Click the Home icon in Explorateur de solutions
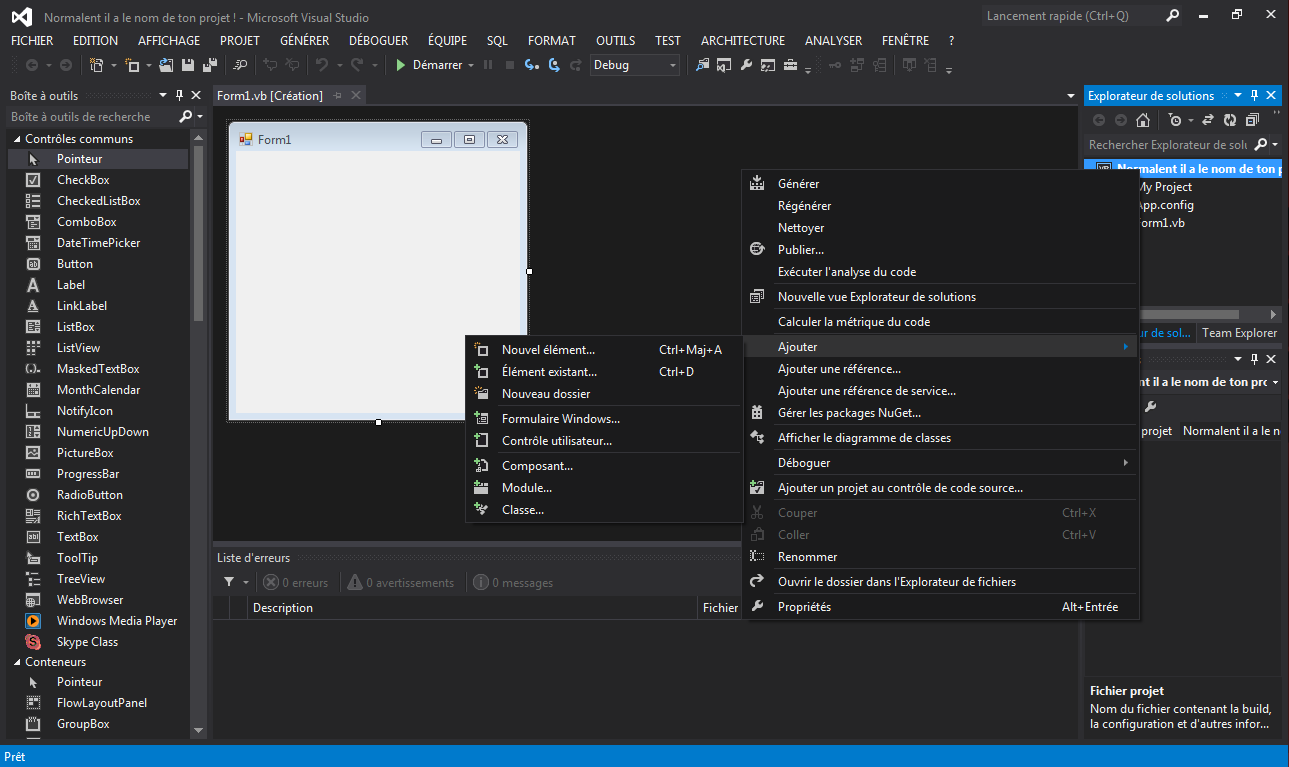This screenshot has height=767, width=1289. click(x=1143, y=120)
